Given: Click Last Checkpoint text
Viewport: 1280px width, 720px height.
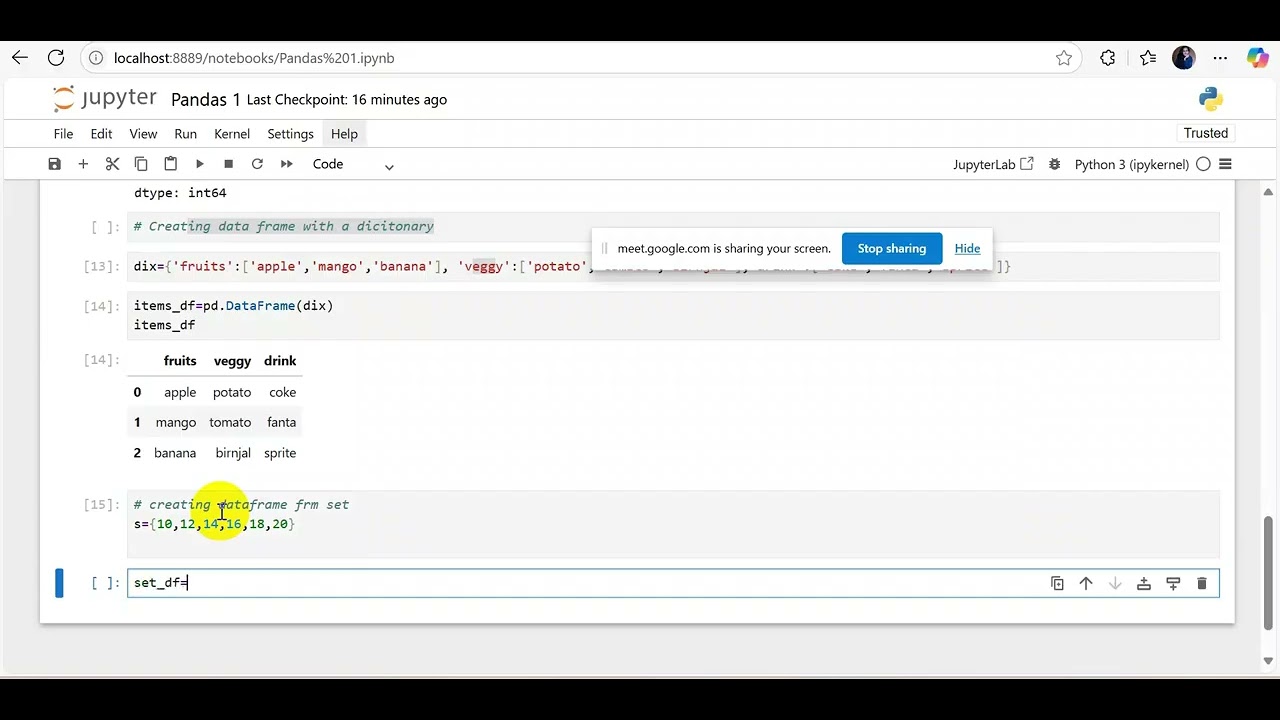Looking at the screenshot, I should pyautogui.click(x=346, y=99).
